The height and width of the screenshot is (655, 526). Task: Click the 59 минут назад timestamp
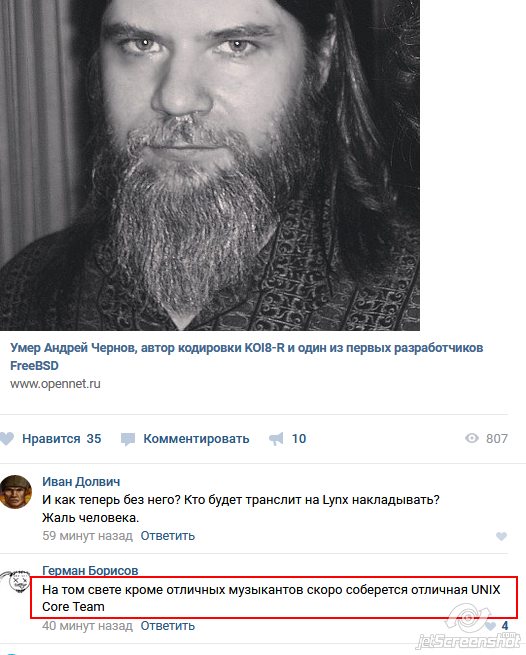pyautogui.click(x=87, y=536)
